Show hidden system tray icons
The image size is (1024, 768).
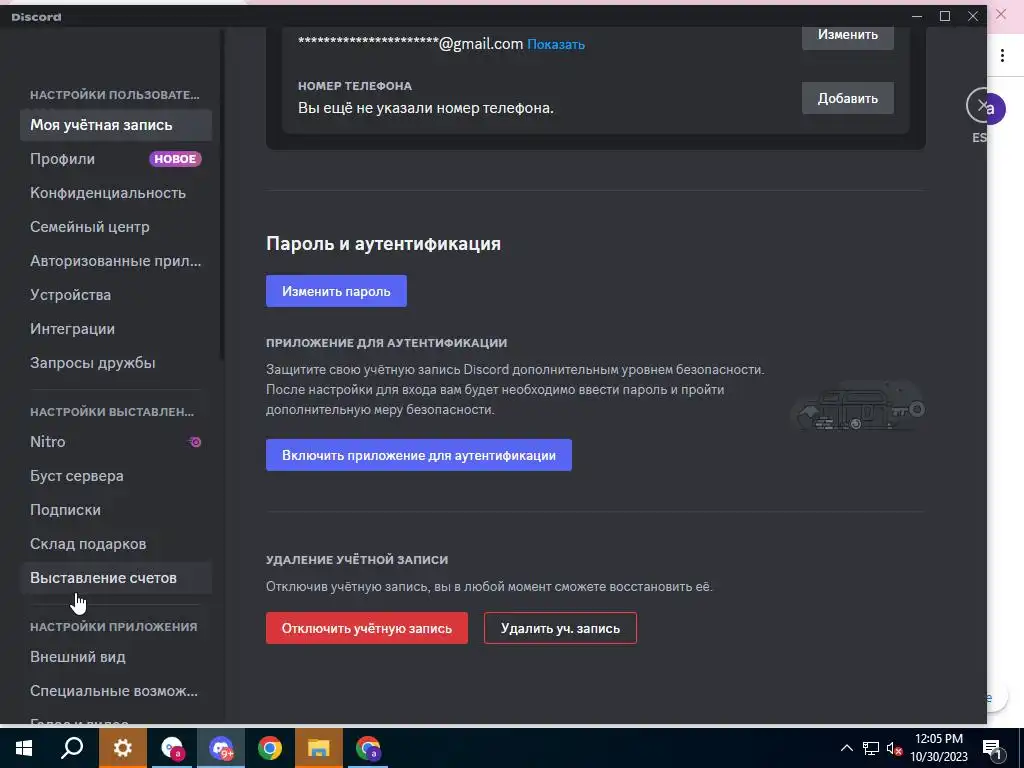coord(846,748)
